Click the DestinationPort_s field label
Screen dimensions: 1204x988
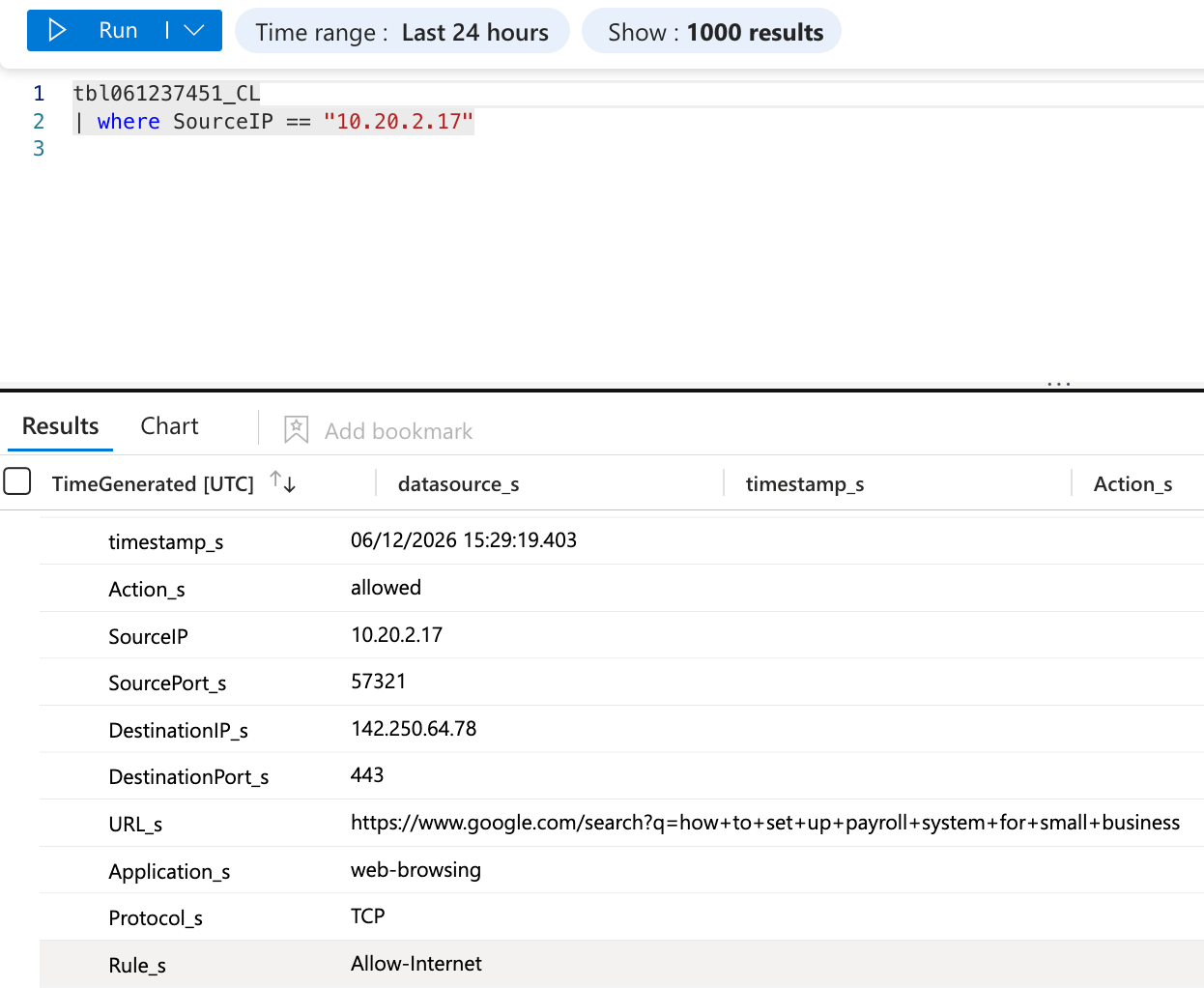188,777
